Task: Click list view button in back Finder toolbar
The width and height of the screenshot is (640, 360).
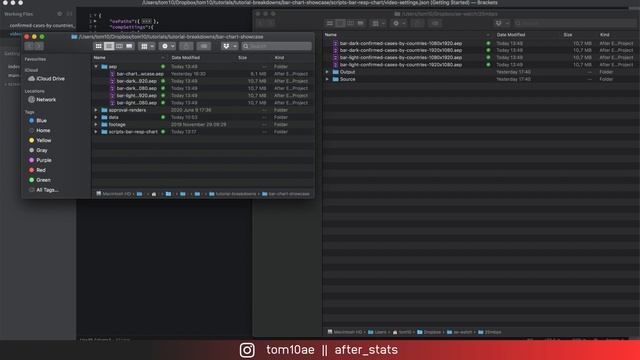Action: click(x=340, y=23)
